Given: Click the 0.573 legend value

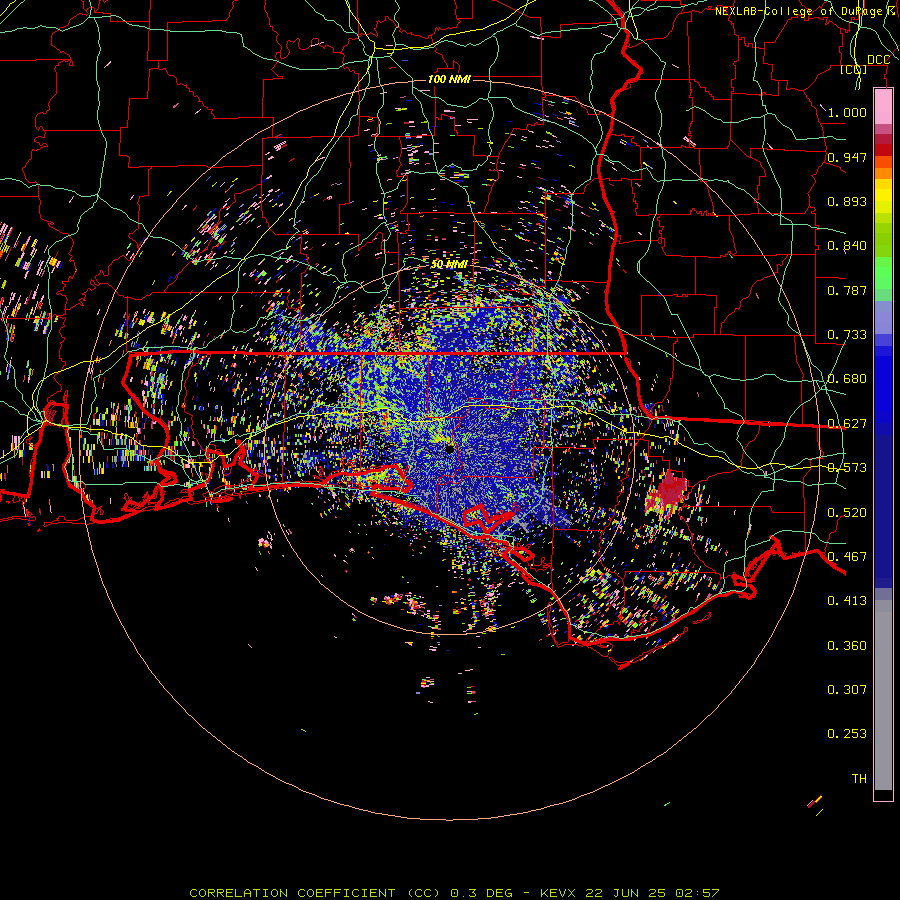Looking at the screenshot, I should 847,468.
